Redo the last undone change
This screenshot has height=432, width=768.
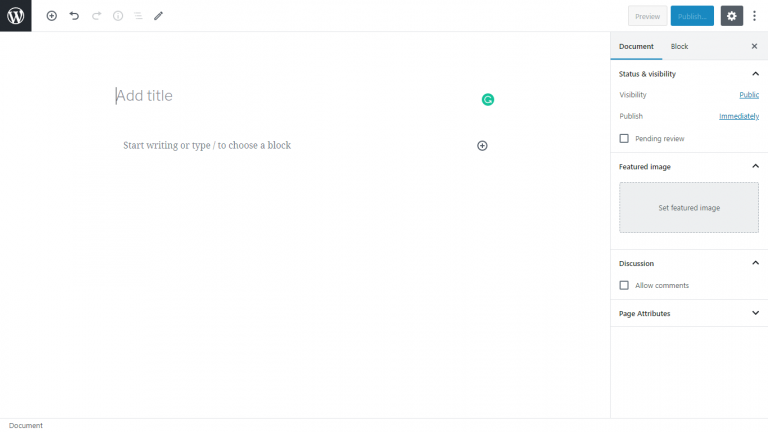tap(96, 16)
